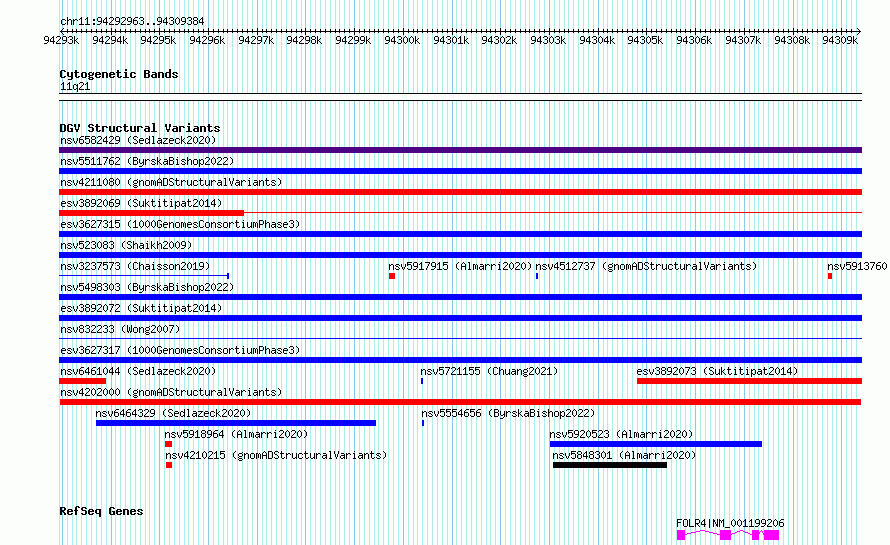Open the nsv5918964 (Almarri2020) label
890x545 pixels.
pyautogui.click(x=236, y=434)
